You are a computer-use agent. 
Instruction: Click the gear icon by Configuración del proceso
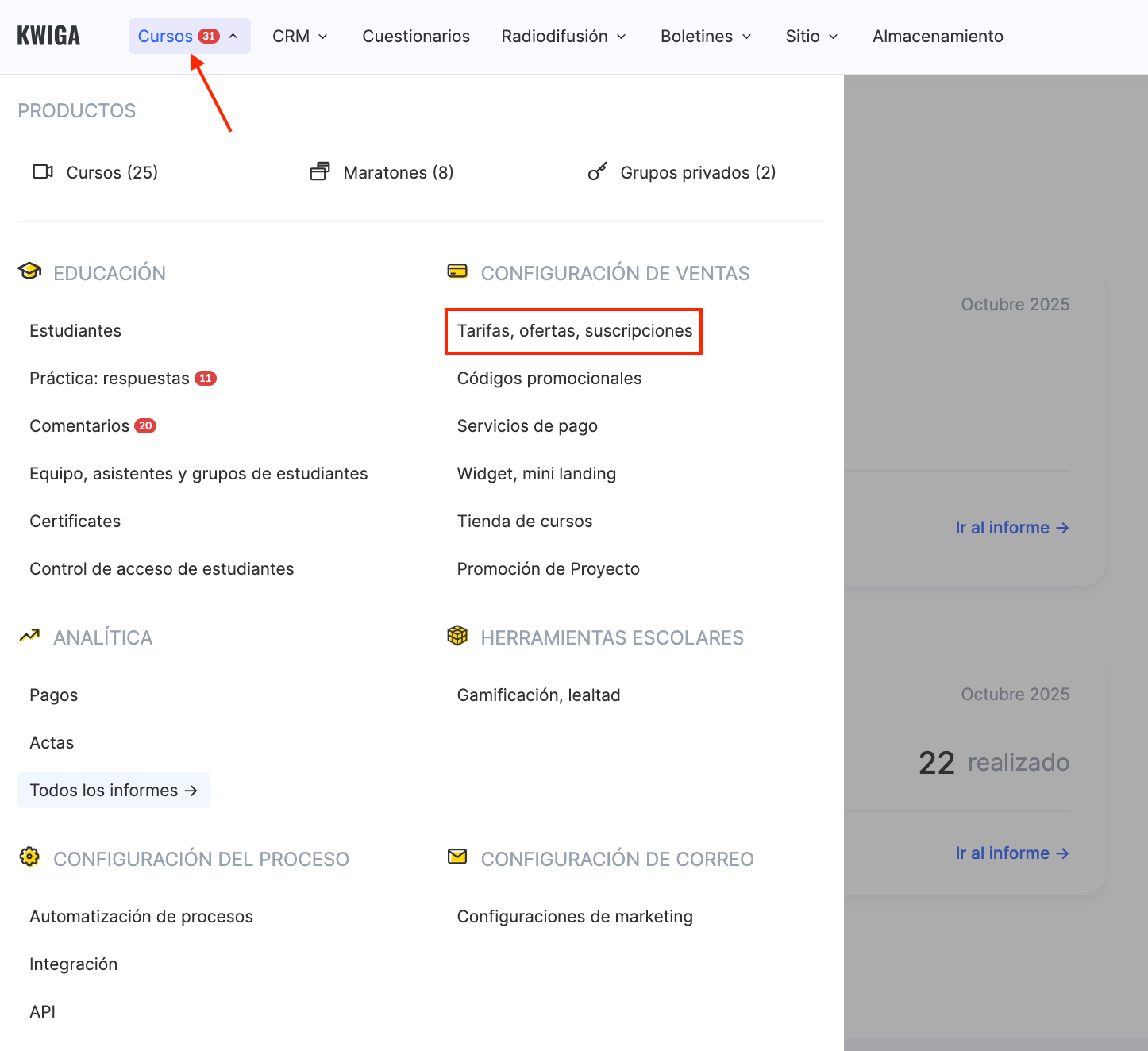29,857
